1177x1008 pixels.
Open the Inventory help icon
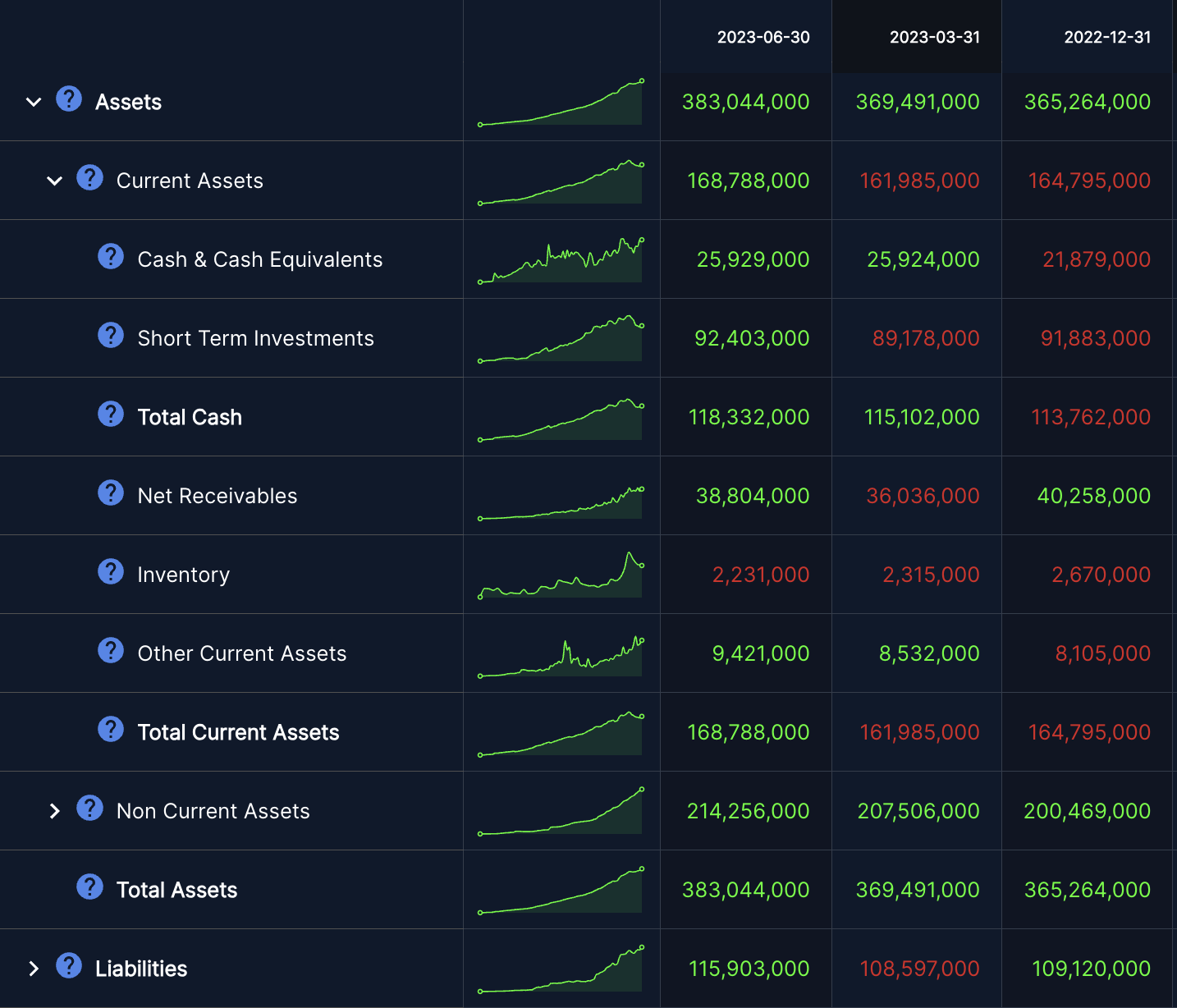111,572
